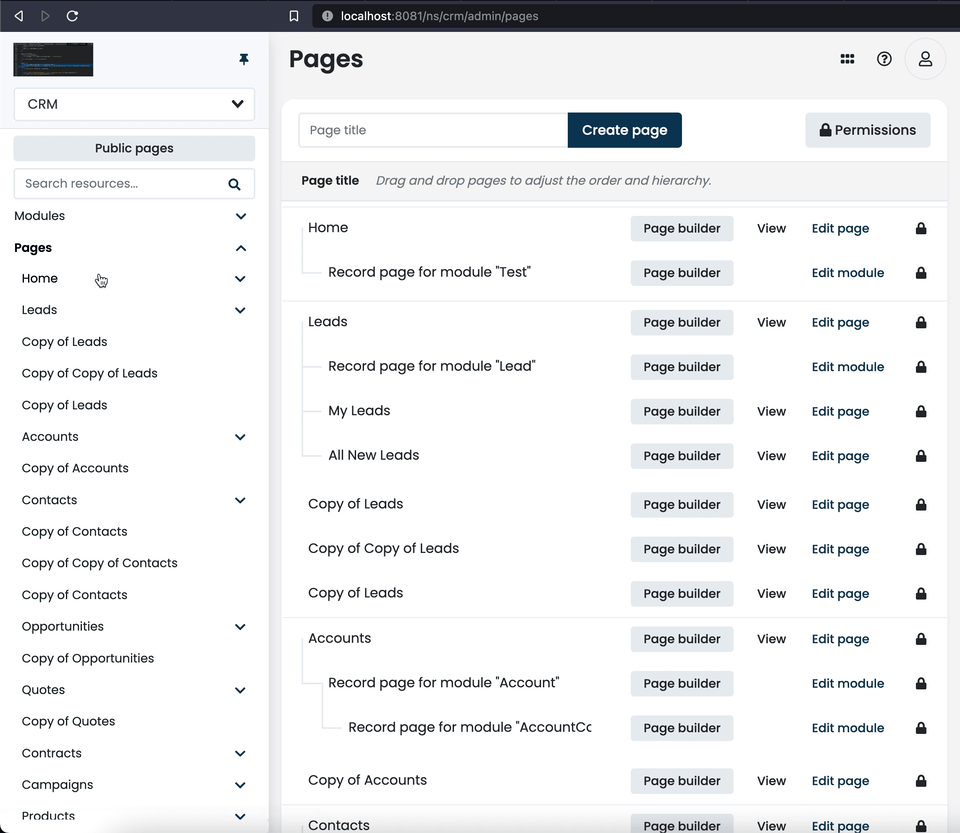960x833 pixels.
Task: Collapse the Pages section chevron
Action: click(x=241, y=248)
